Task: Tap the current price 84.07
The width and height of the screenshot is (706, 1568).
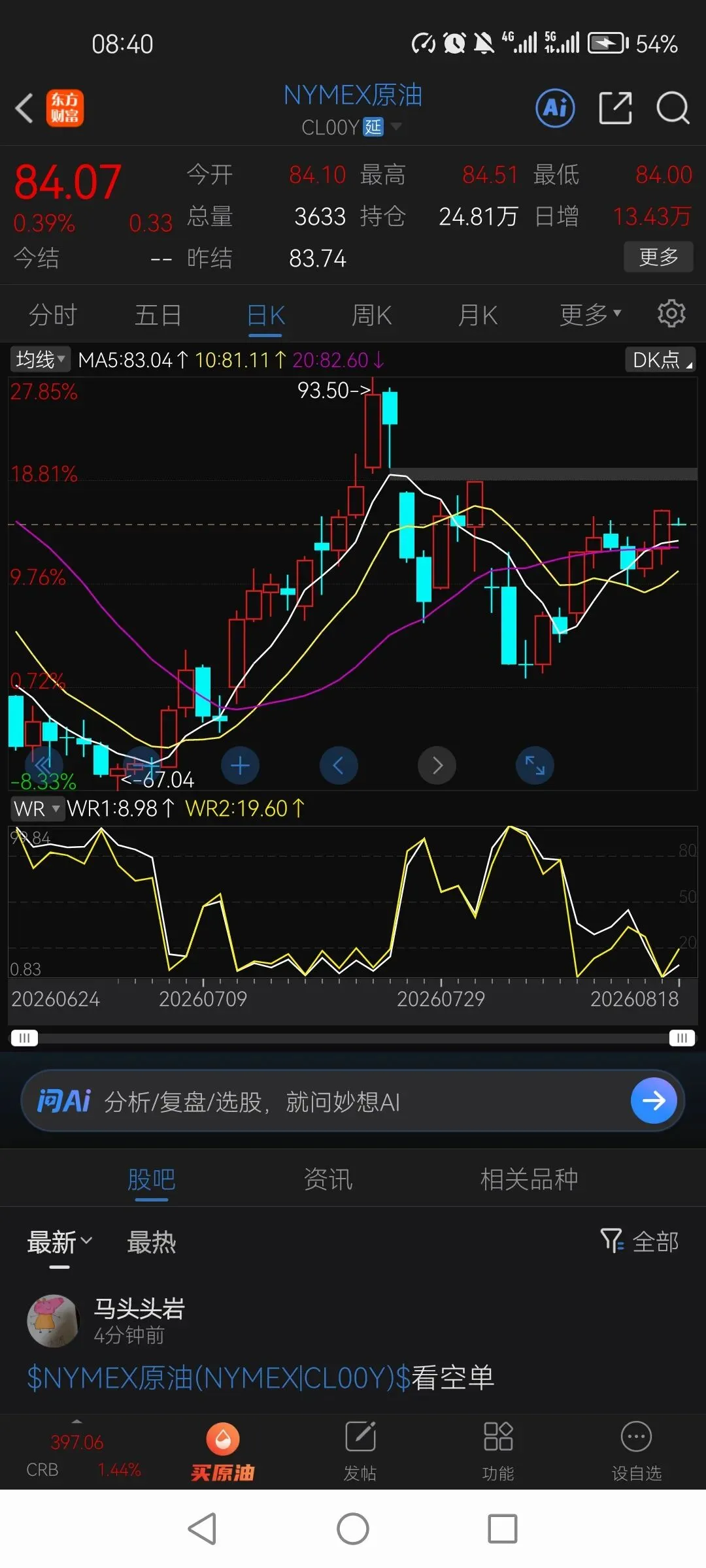Action: point(68,182)
